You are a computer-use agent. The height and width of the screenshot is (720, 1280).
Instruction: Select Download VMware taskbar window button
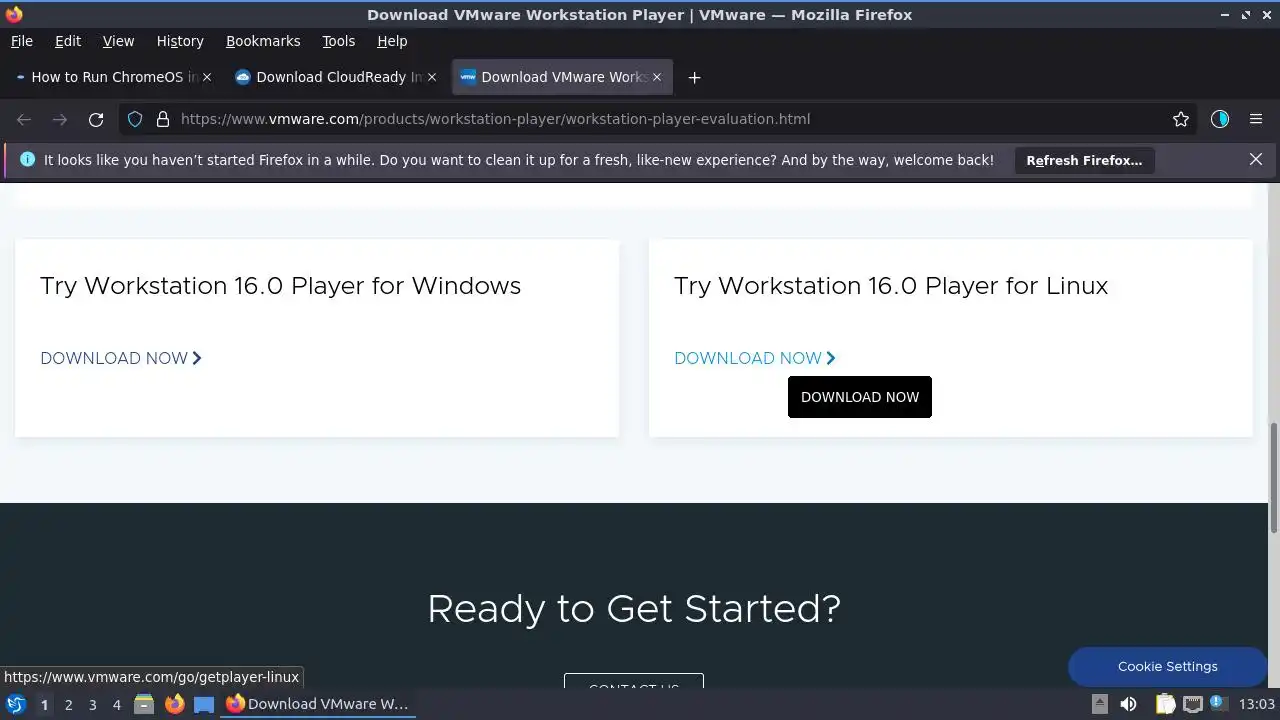[318, 704]
